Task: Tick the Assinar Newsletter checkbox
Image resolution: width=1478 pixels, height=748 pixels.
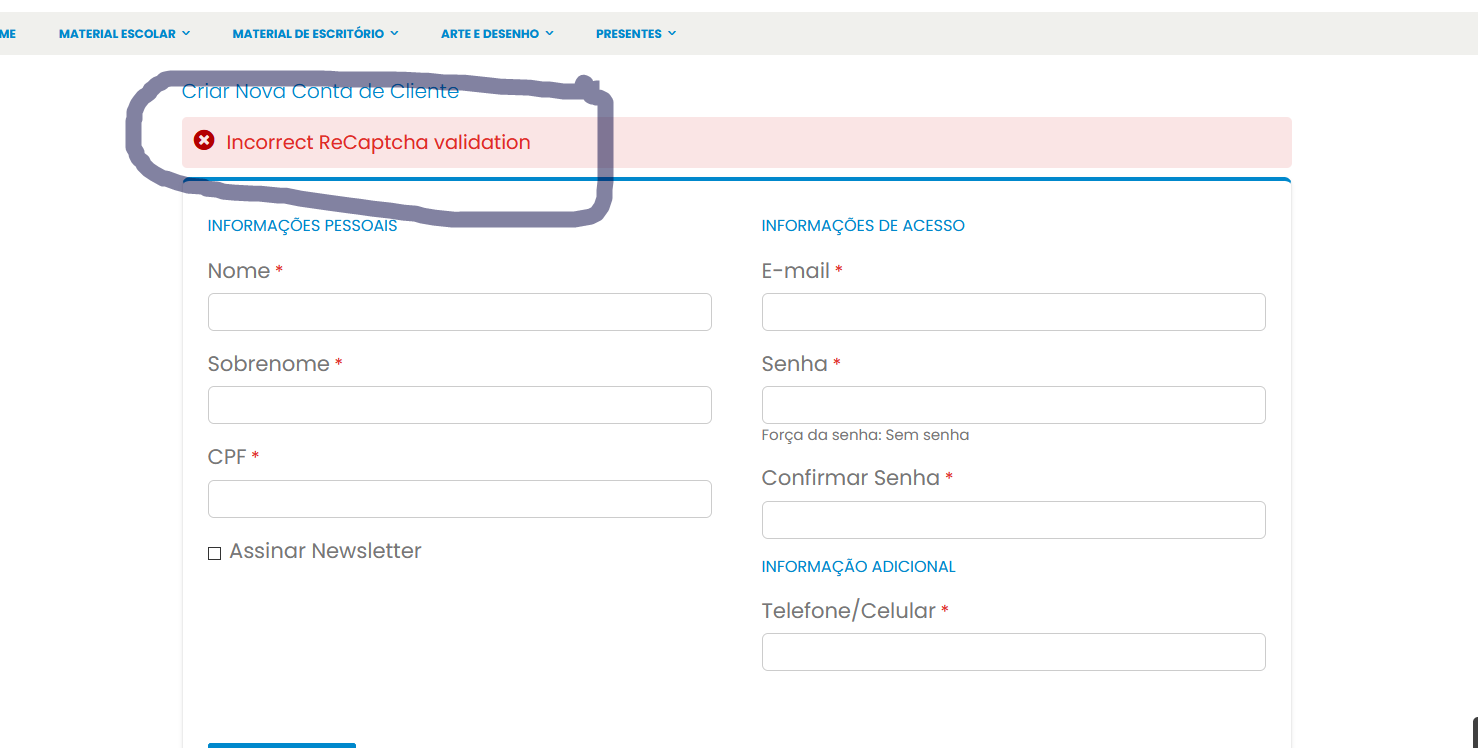Action: (x=214, y=553)
